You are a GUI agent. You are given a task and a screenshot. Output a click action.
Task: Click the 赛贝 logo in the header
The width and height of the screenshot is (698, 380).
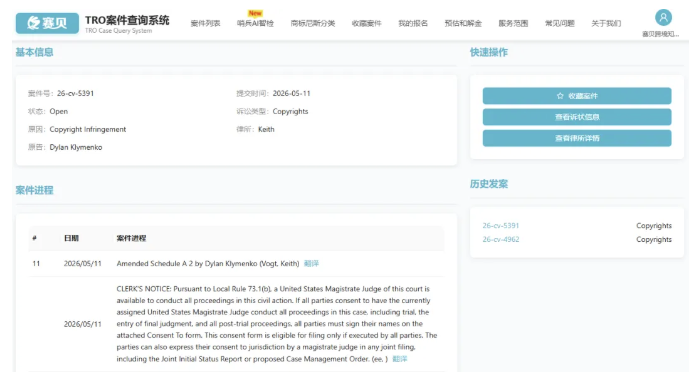coord(47,23)
